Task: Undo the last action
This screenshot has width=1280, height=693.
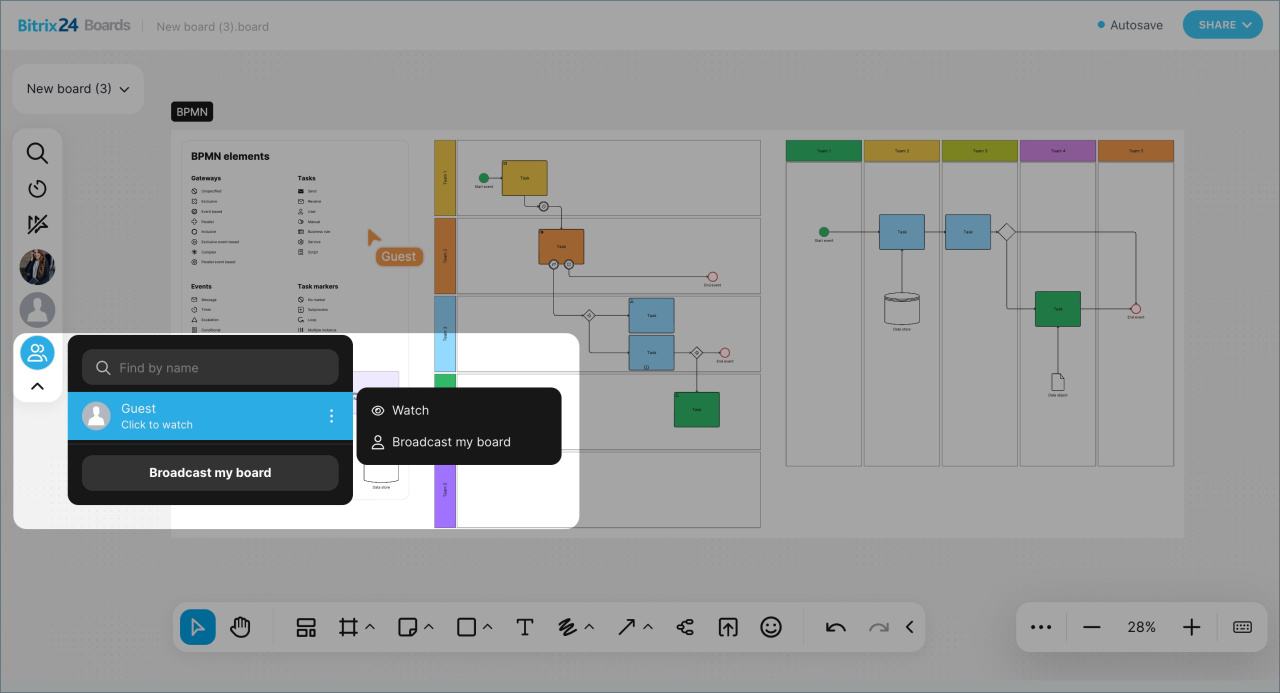Action: tap(836, 627)
